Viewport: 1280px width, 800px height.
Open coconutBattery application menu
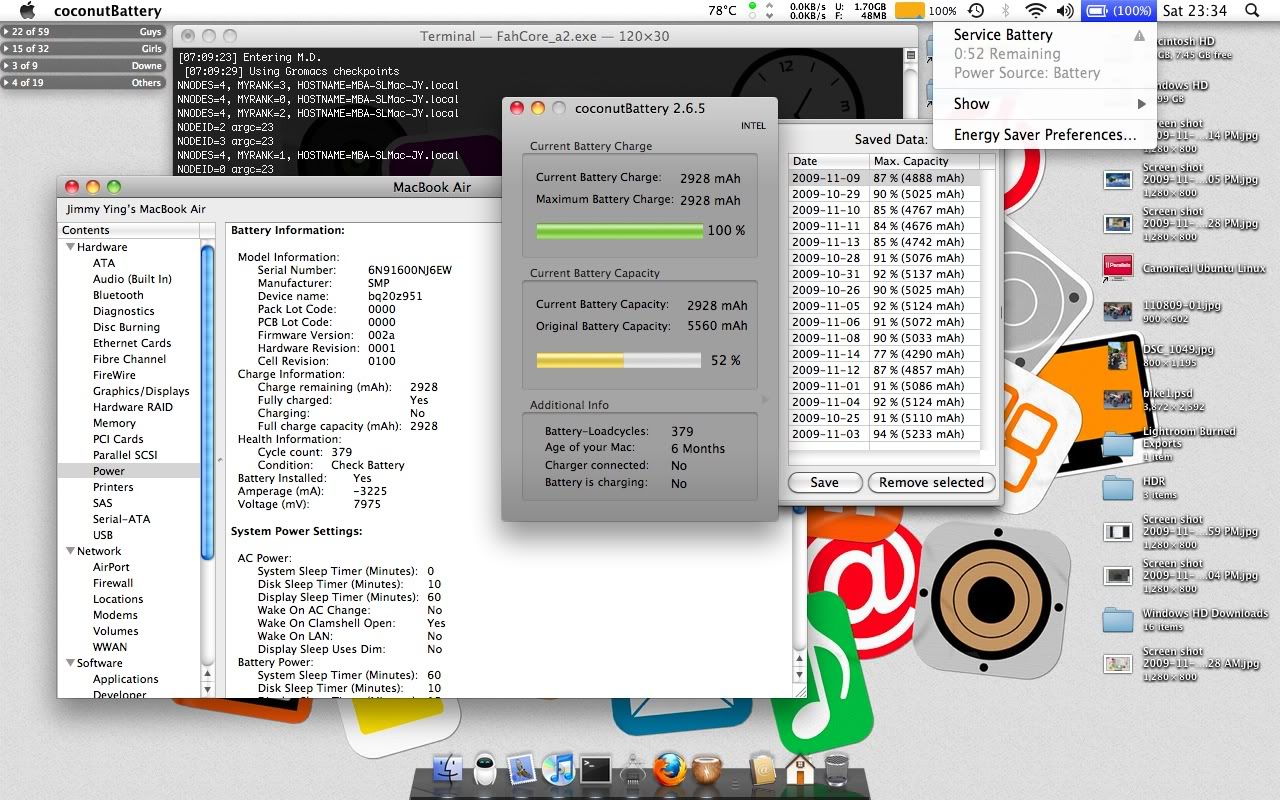(107, 10)
